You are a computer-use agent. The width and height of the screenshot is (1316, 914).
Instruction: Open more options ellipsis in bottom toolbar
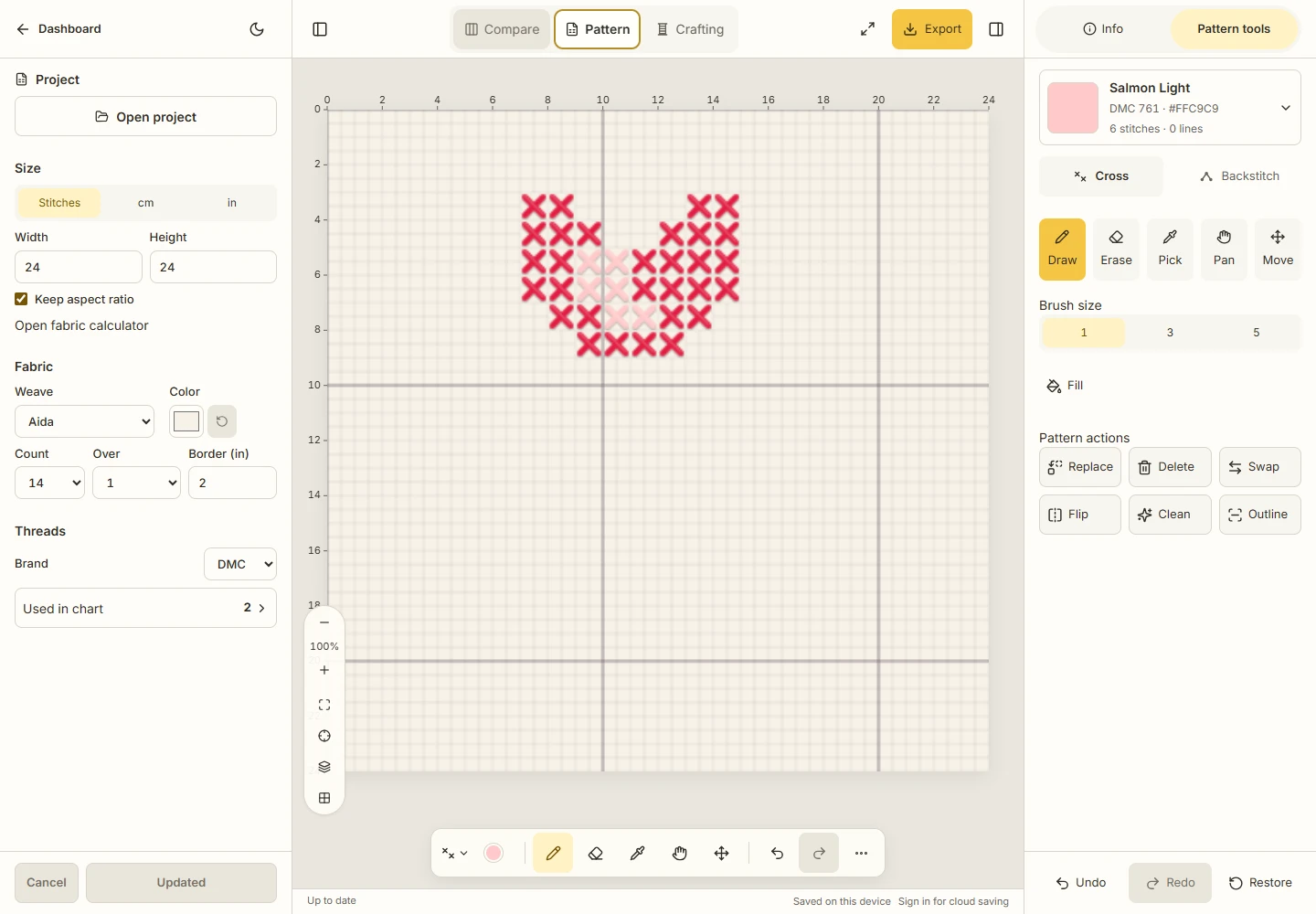[861, 853]
